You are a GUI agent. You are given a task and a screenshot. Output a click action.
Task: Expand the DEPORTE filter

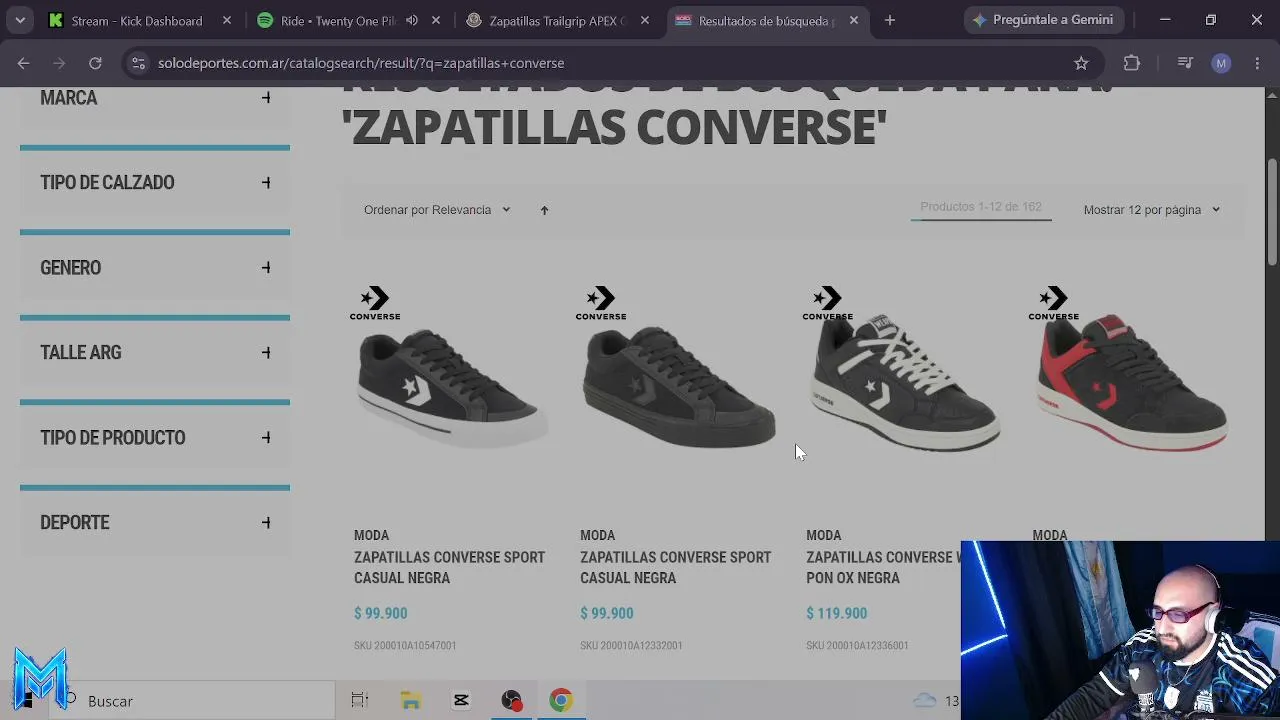(155, 523)
